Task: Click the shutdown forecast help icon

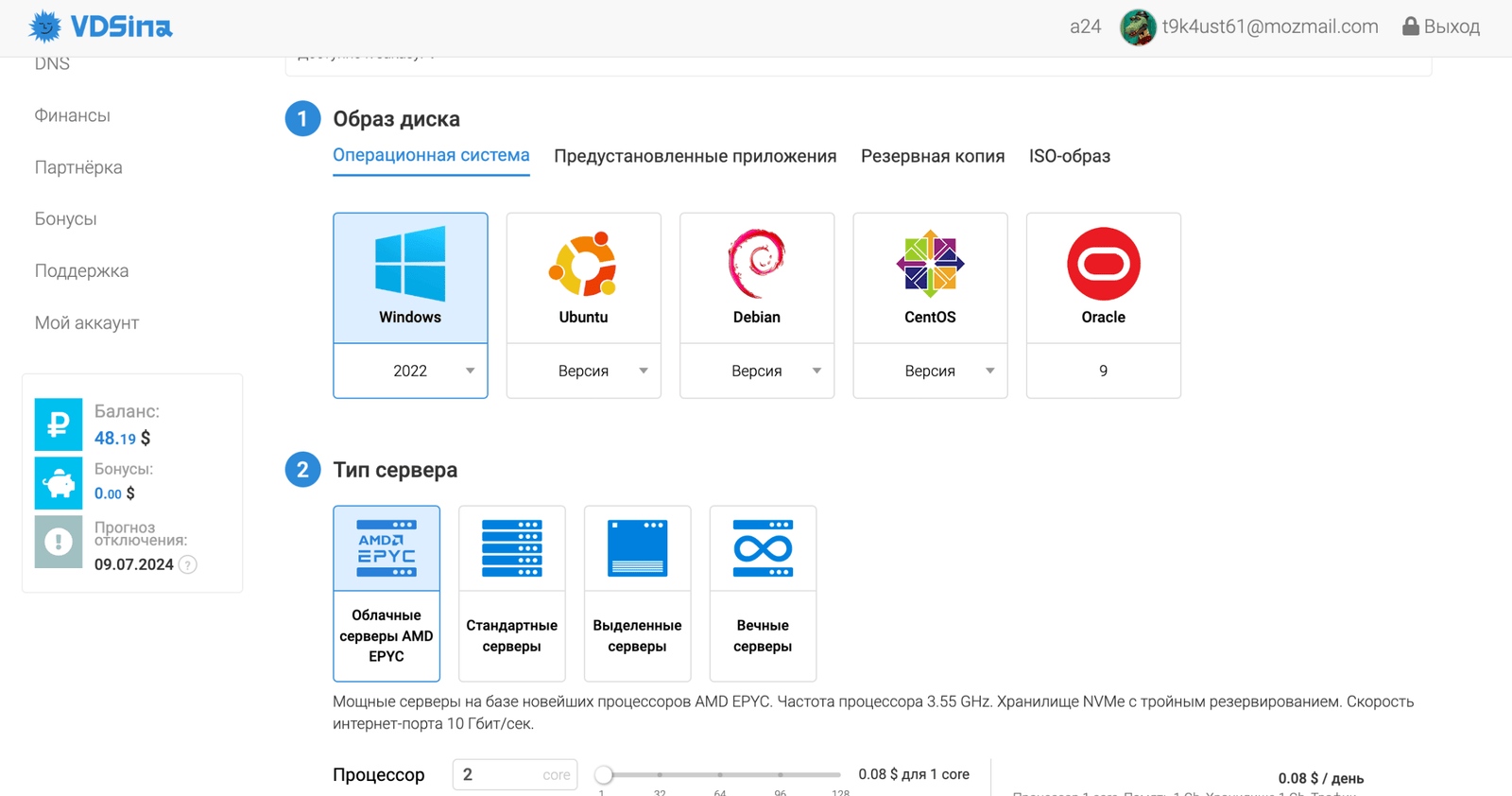Action: pos(188,565)
